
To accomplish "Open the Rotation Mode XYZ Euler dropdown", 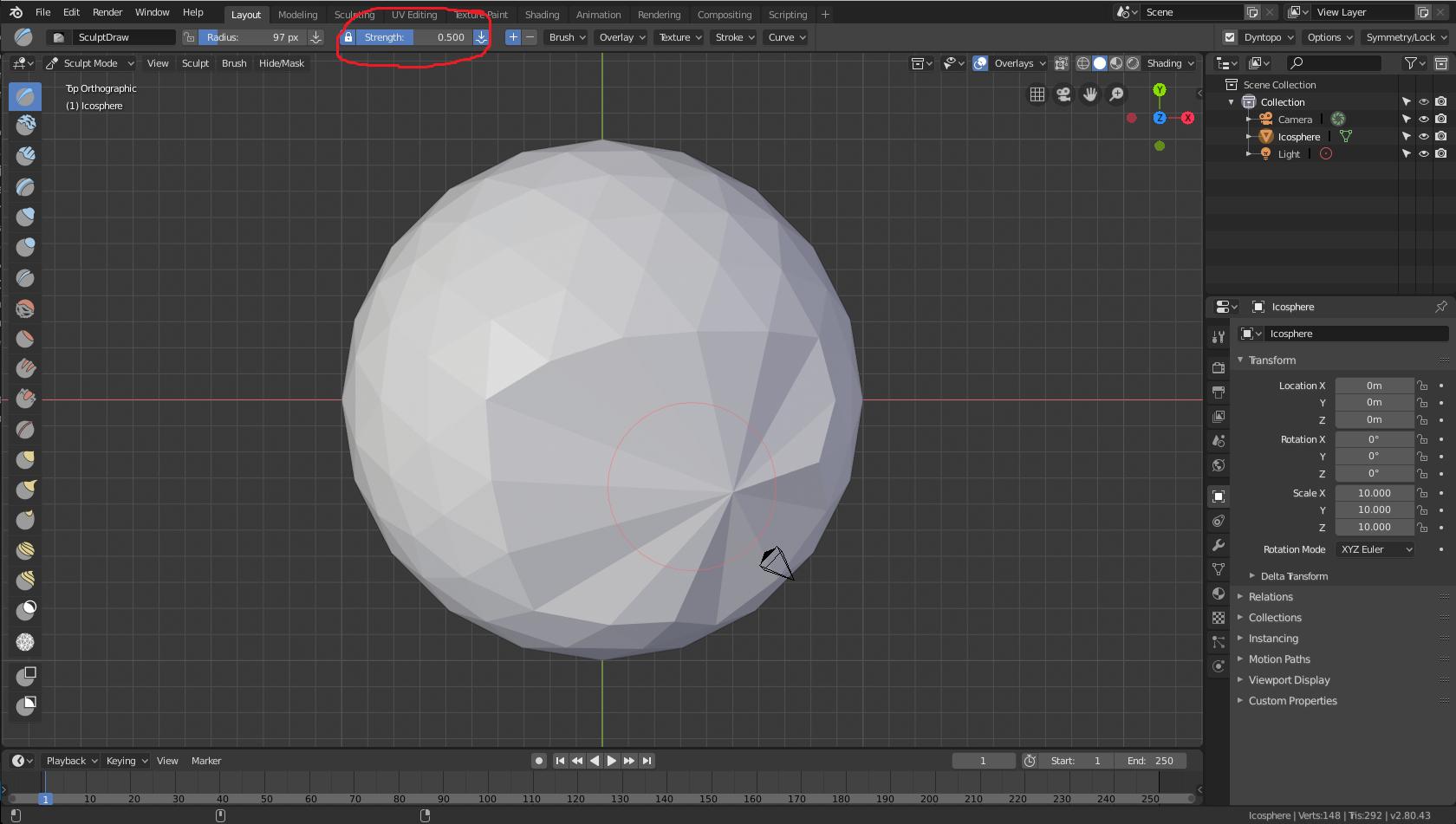I will tap(1375, 549).
